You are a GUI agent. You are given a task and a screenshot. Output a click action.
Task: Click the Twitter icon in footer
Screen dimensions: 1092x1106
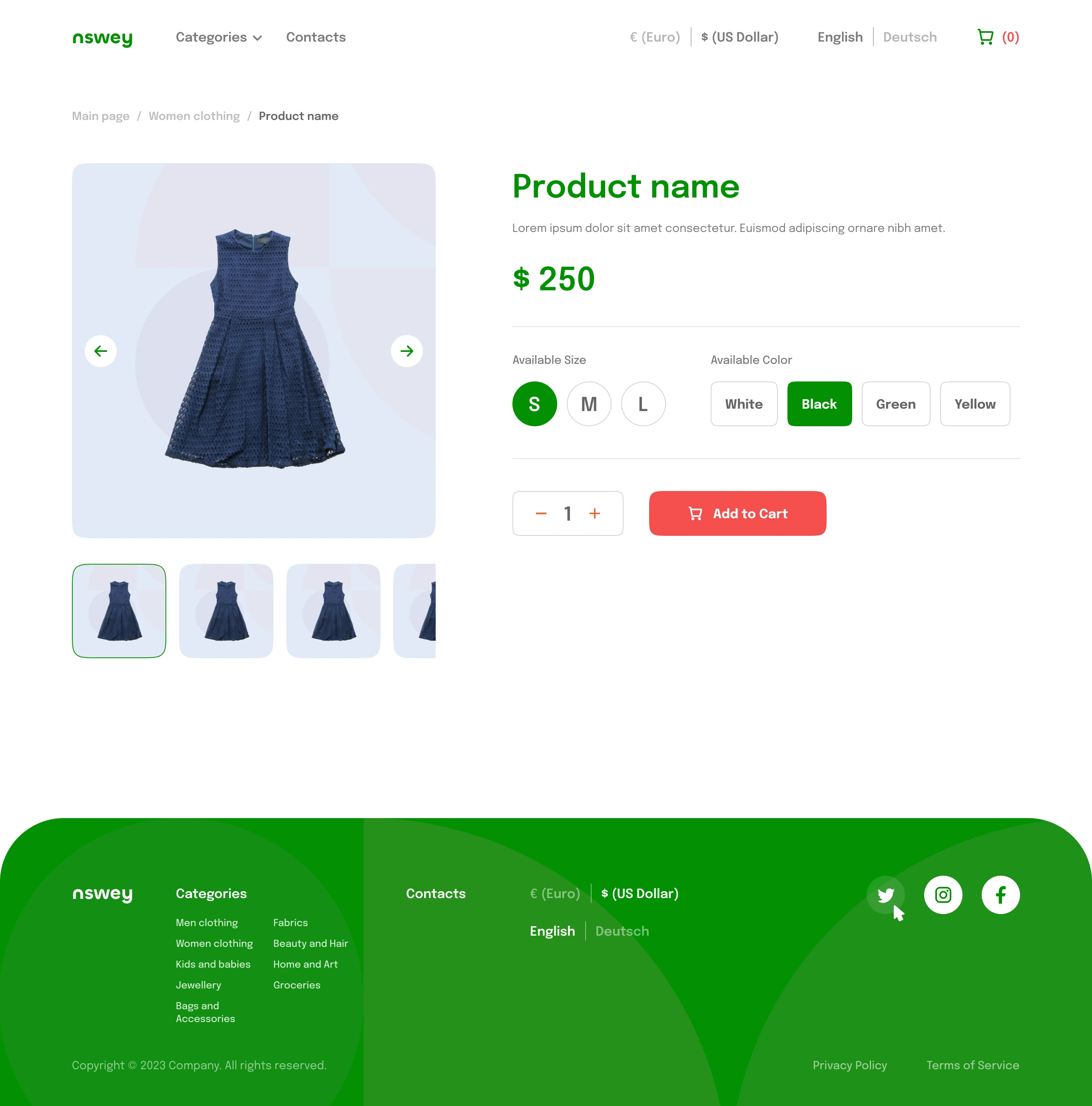[885, 894]
